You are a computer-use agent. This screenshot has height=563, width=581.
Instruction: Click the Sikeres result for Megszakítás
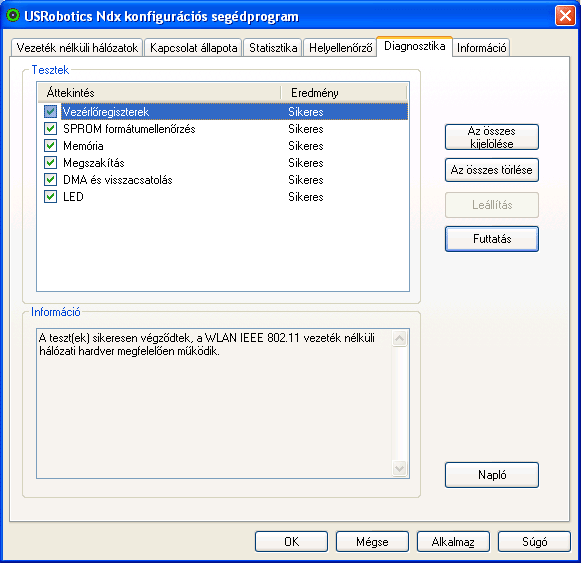pos(306,163)
